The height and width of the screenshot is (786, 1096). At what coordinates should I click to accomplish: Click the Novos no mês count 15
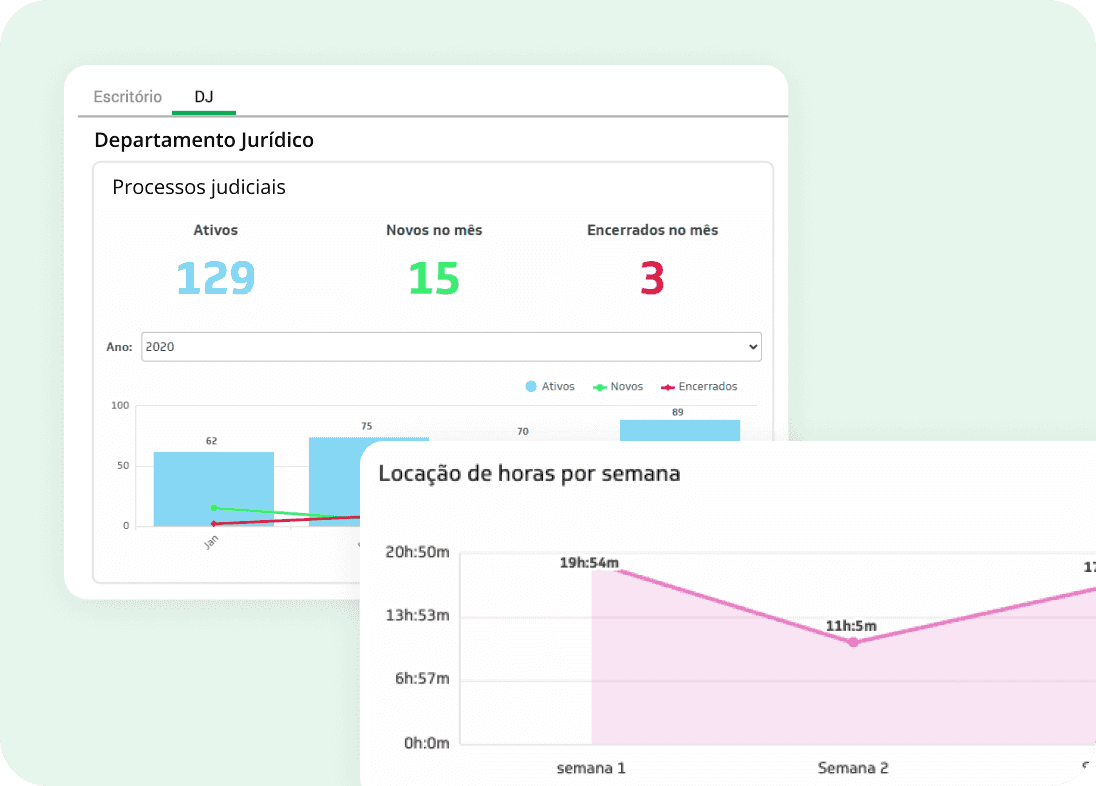[434, 278]
